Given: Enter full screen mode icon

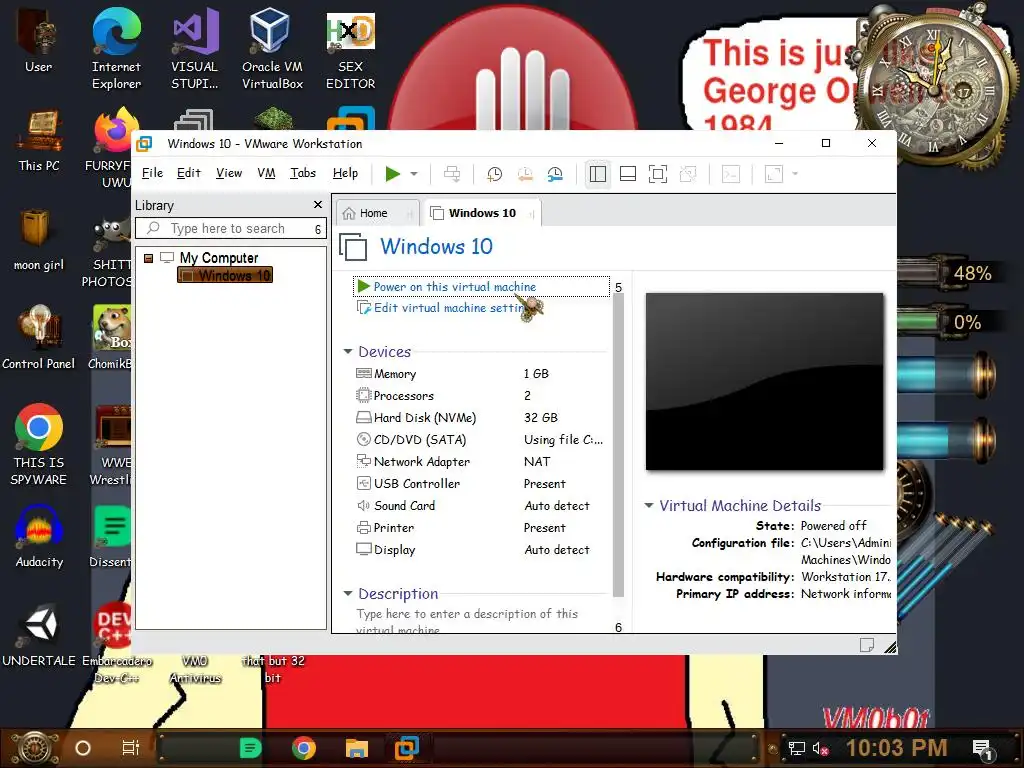Looking at the screenshot, I should [658, 174].
